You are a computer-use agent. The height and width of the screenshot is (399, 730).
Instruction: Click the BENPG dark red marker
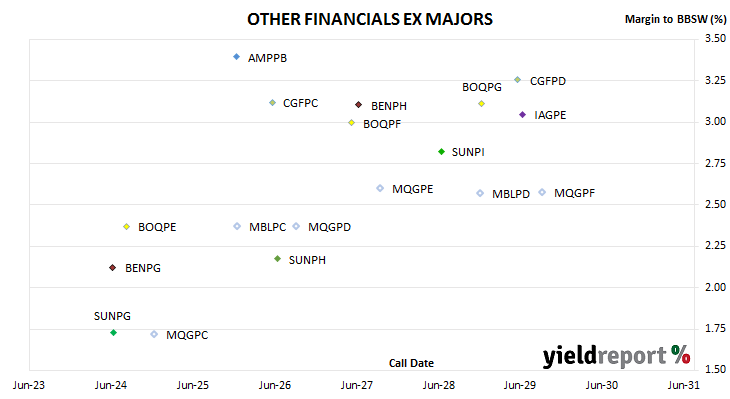click(112, 268)
